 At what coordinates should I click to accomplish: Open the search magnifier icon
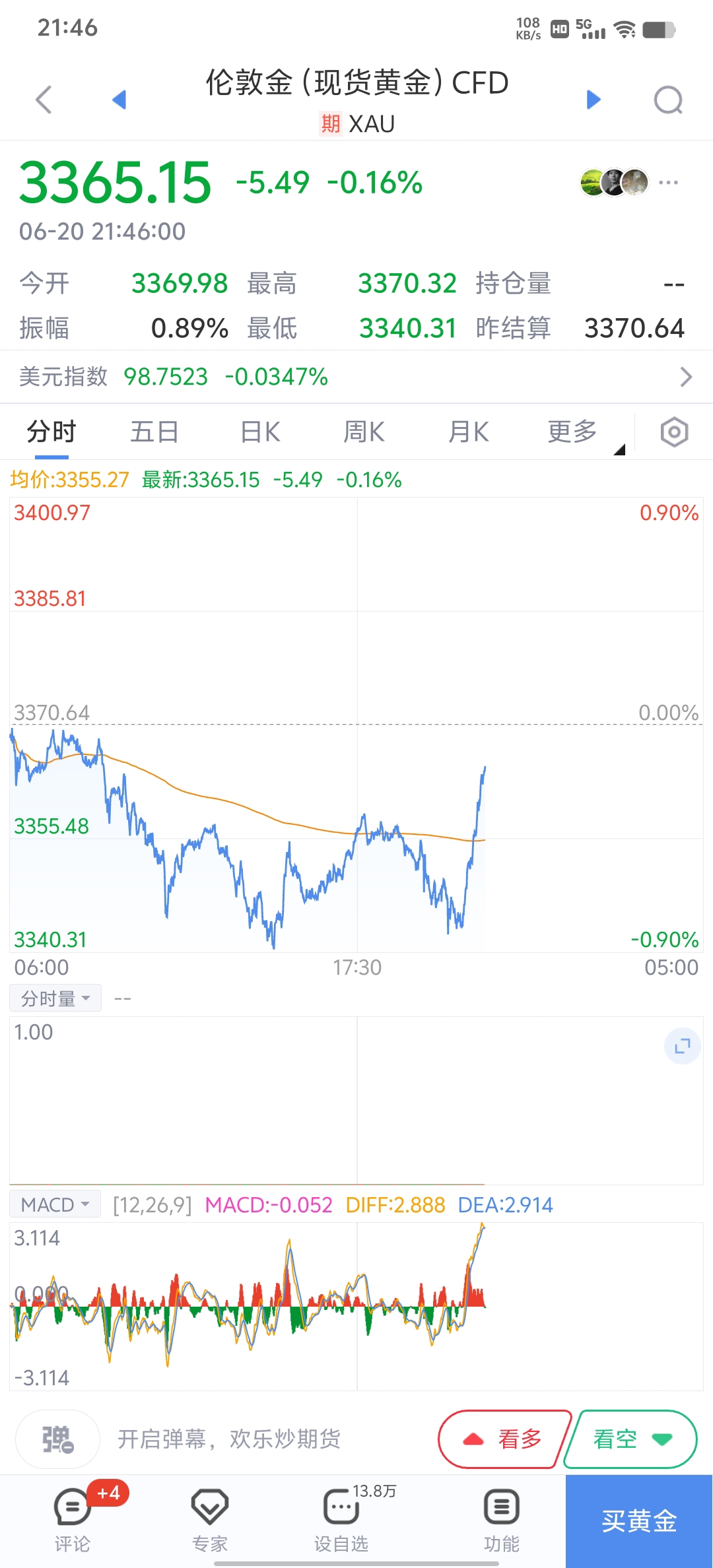668,100
